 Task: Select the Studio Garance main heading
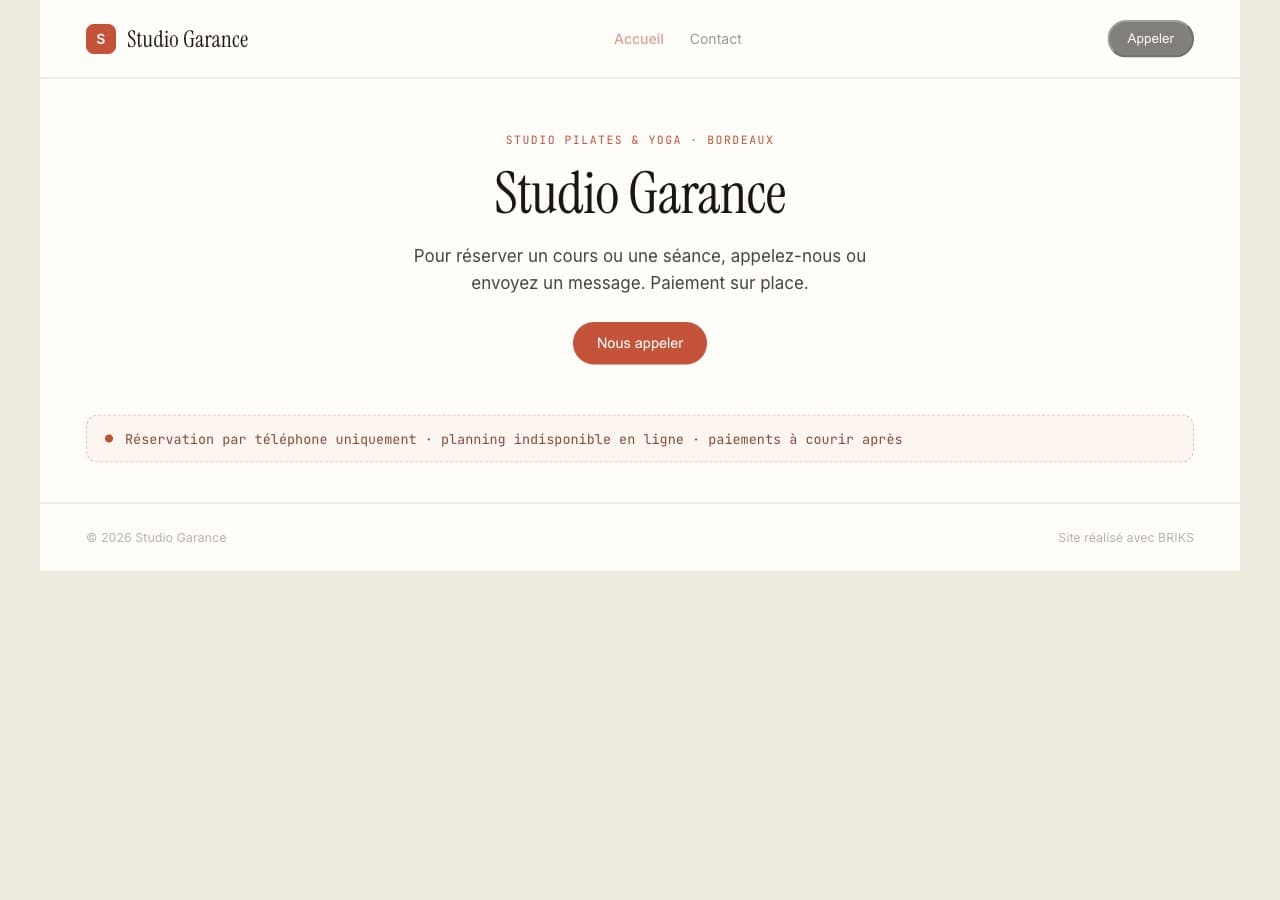coord(640,193)
